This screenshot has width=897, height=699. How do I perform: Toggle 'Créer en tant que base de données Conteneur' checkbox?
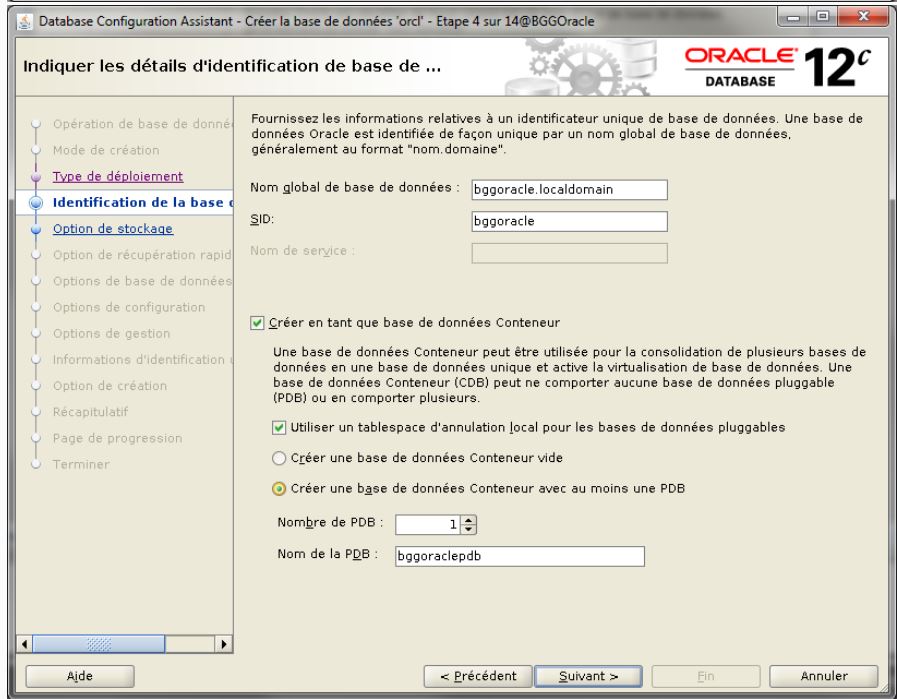pos(257,323)
